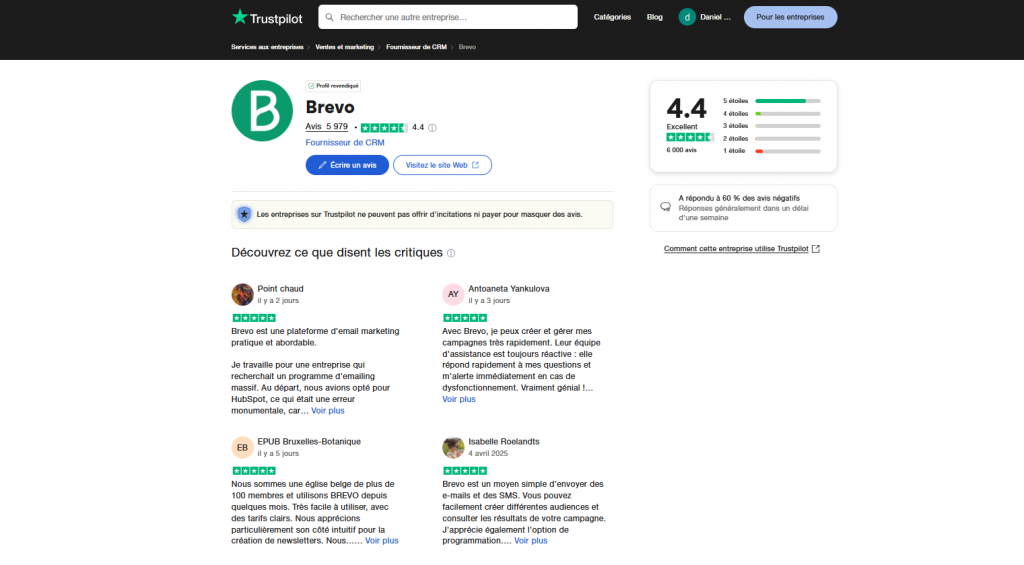
Task: Go to Ventes et marketing breadcrumb
Action: [345, 47]
